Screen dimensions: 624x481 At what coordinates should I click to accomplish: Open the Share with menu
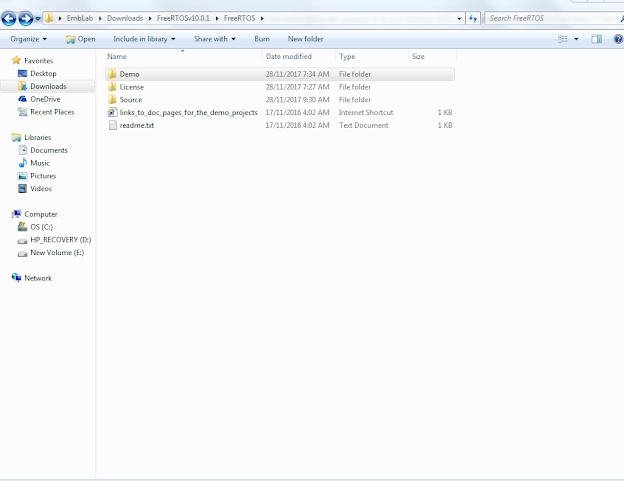coord(214,39)
